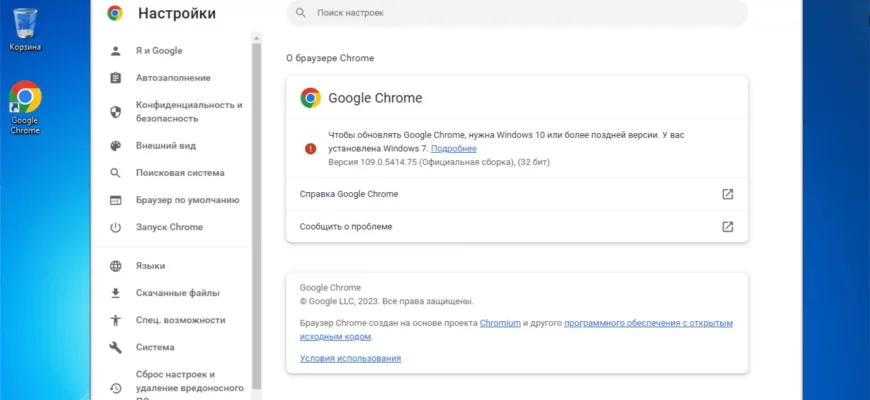
Task: Click the Версия 109.0.5414.75 version text
Action: coord(439,163)
